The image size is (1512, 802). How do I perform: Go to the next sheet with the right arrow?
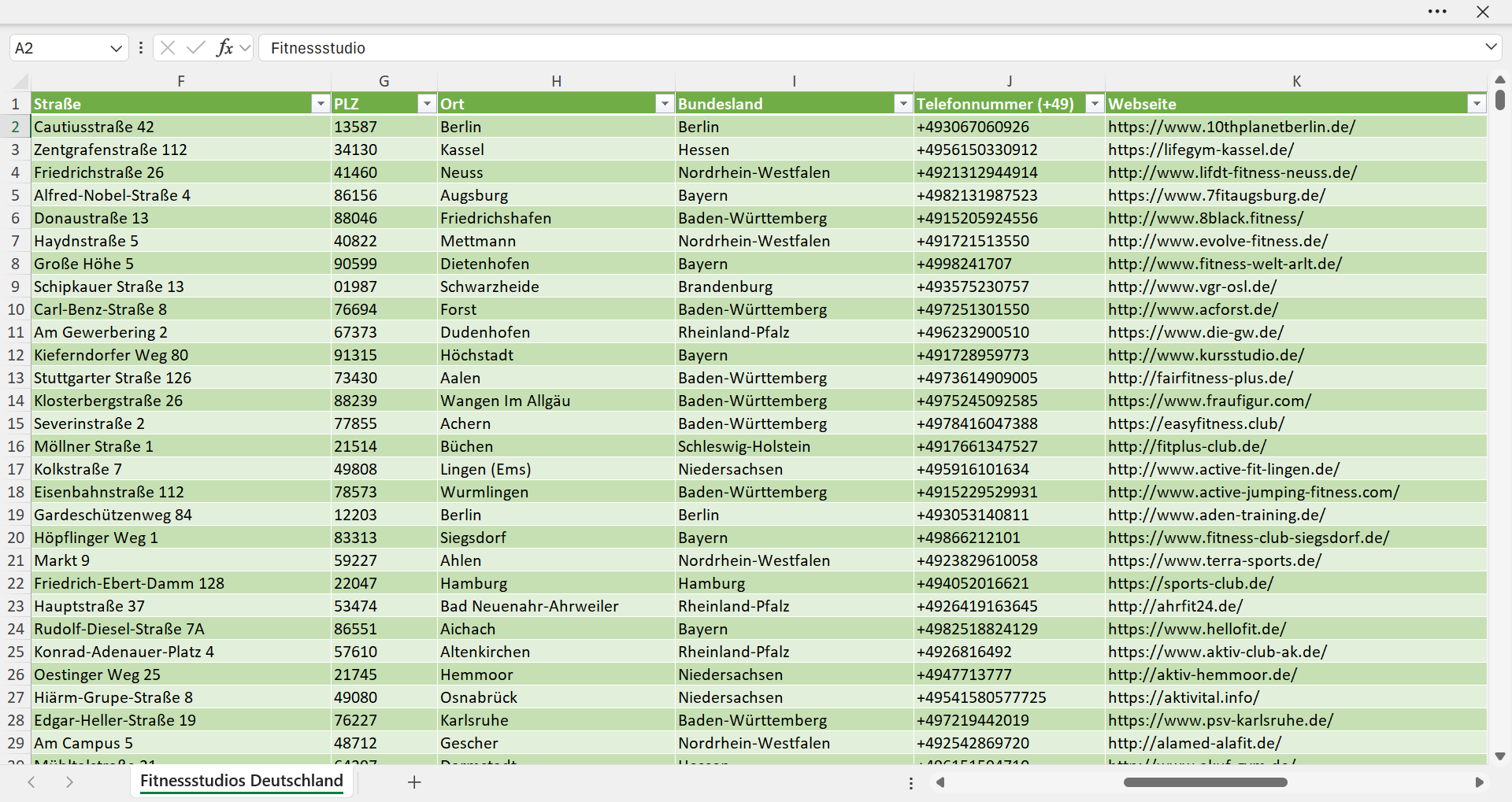69,782
